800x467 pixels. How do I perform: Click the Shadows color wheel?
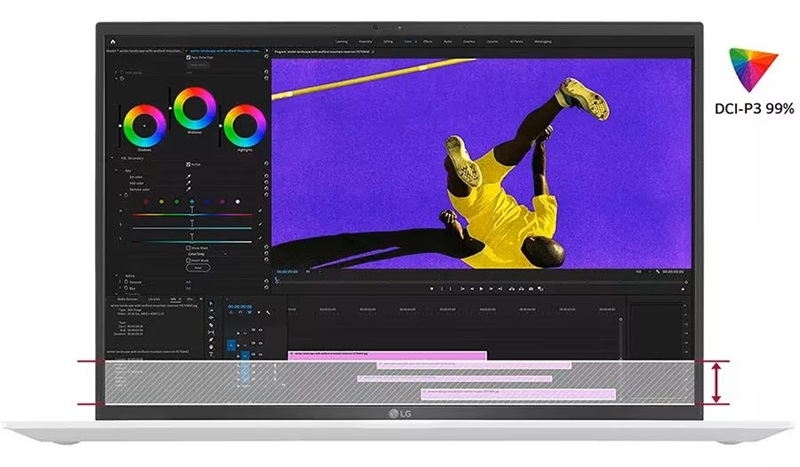[x=144, y=126]
